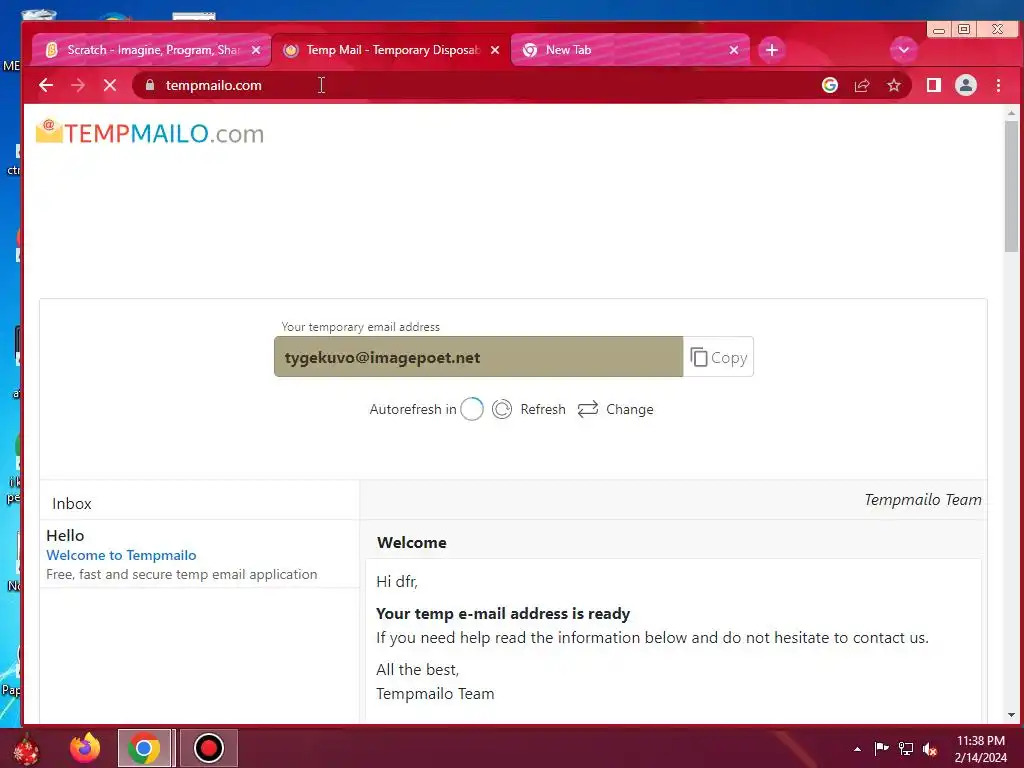The image size is (1024, 768).
Task: Close the Scratch tab
Action: pos(256,50)
